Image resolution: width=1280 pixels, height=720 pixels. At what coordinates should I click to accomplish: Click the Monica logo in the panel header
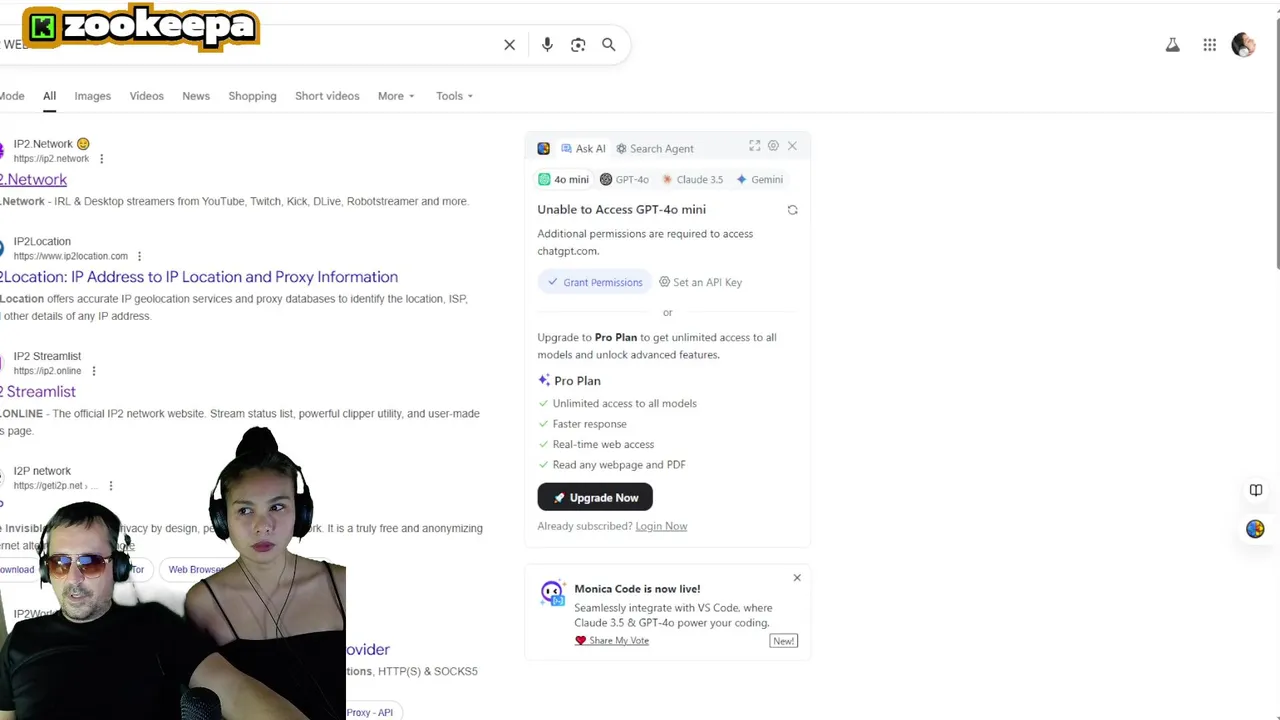[543, 148]
